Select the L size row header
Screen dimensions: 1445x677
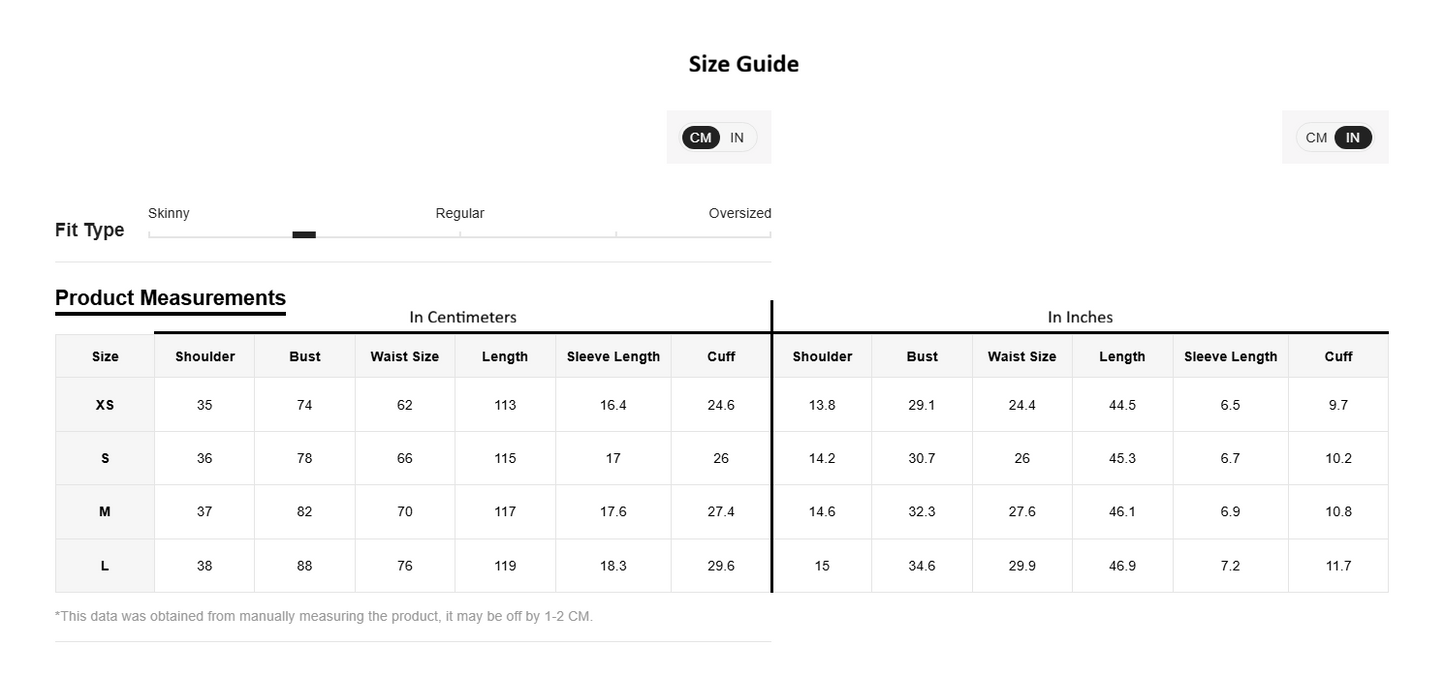click(x=105, y=565)
